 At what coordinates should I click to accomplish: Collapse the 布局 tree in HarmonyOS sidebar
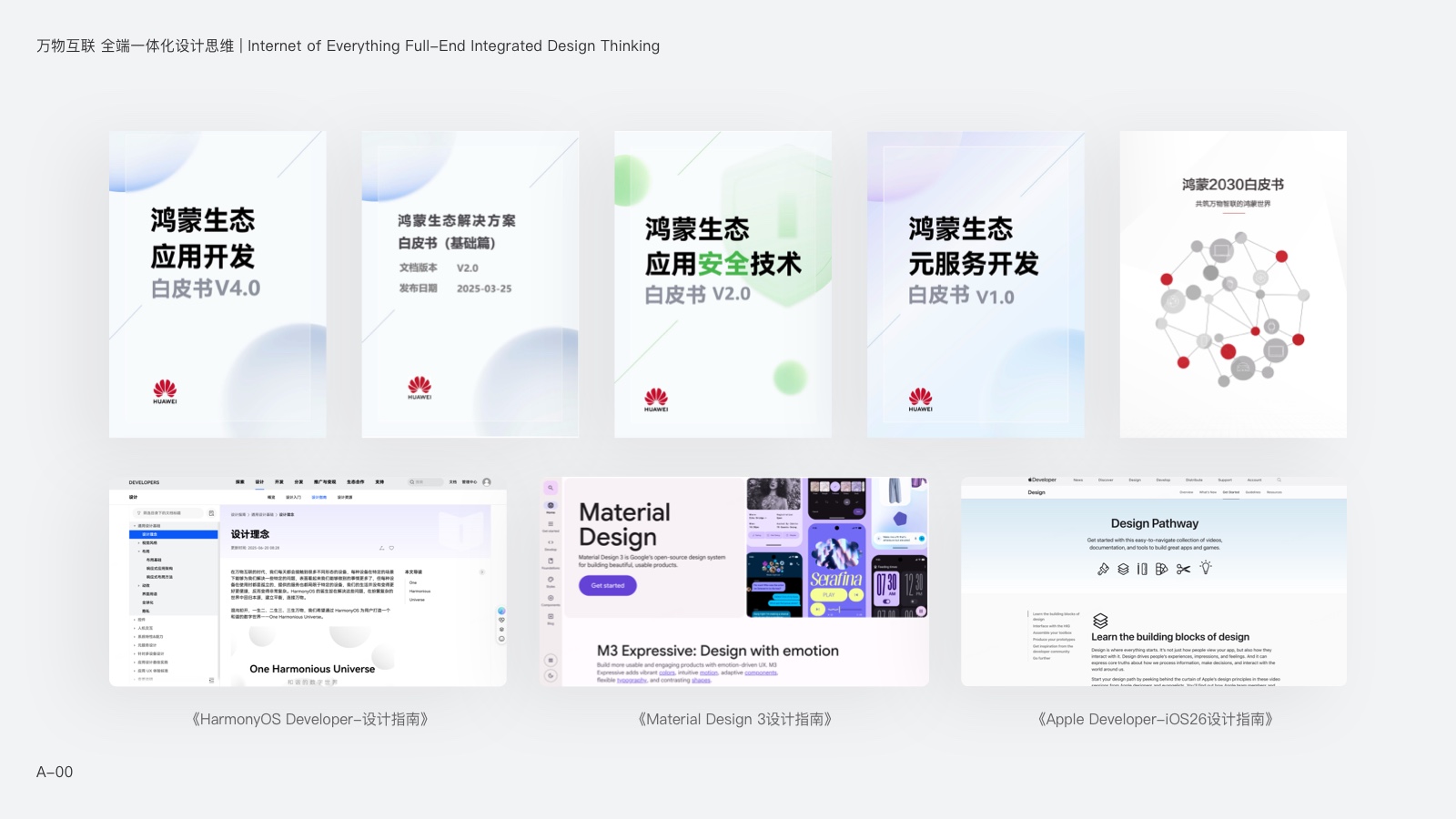point(147,551)
